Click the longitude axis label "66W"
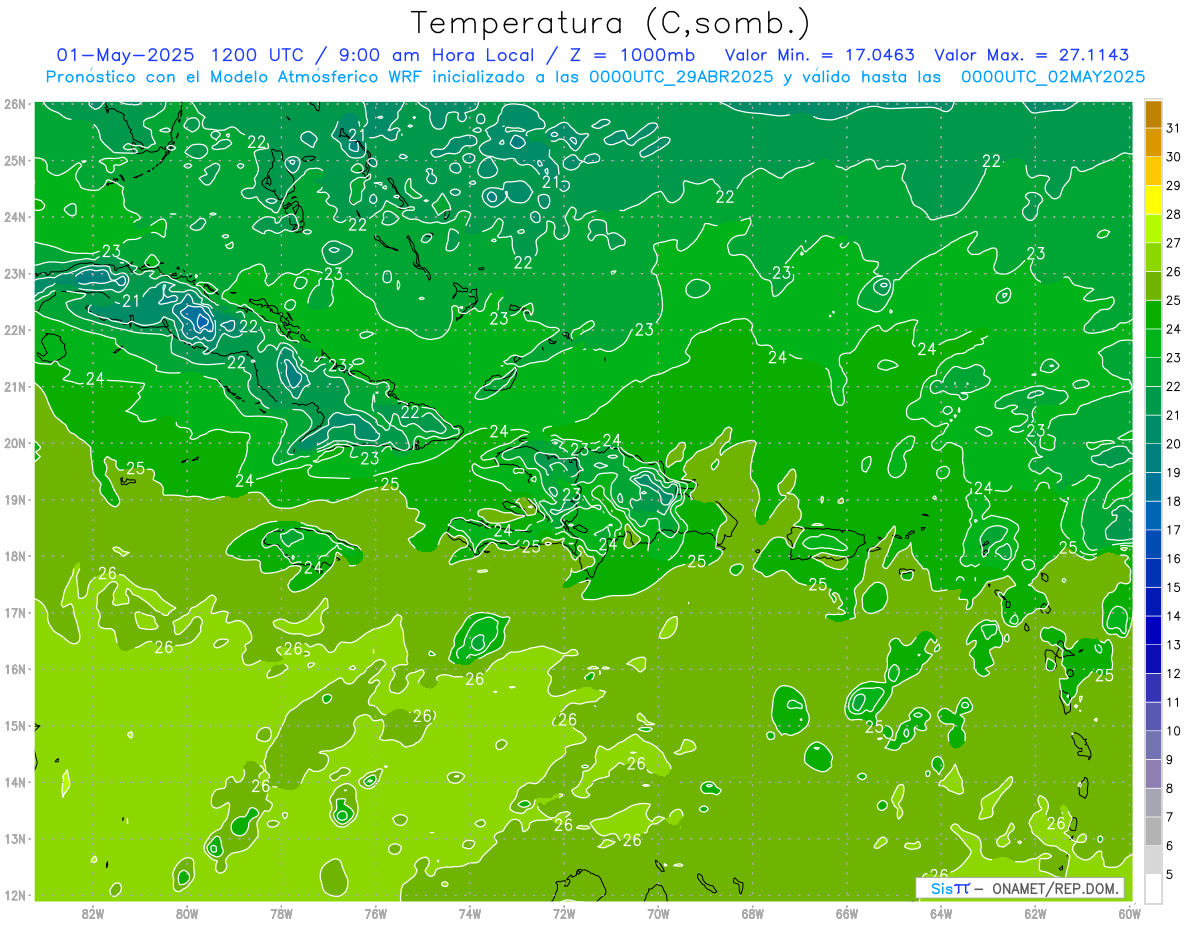This screenshot has width=1200, height=927. click(x=847, y=913)
